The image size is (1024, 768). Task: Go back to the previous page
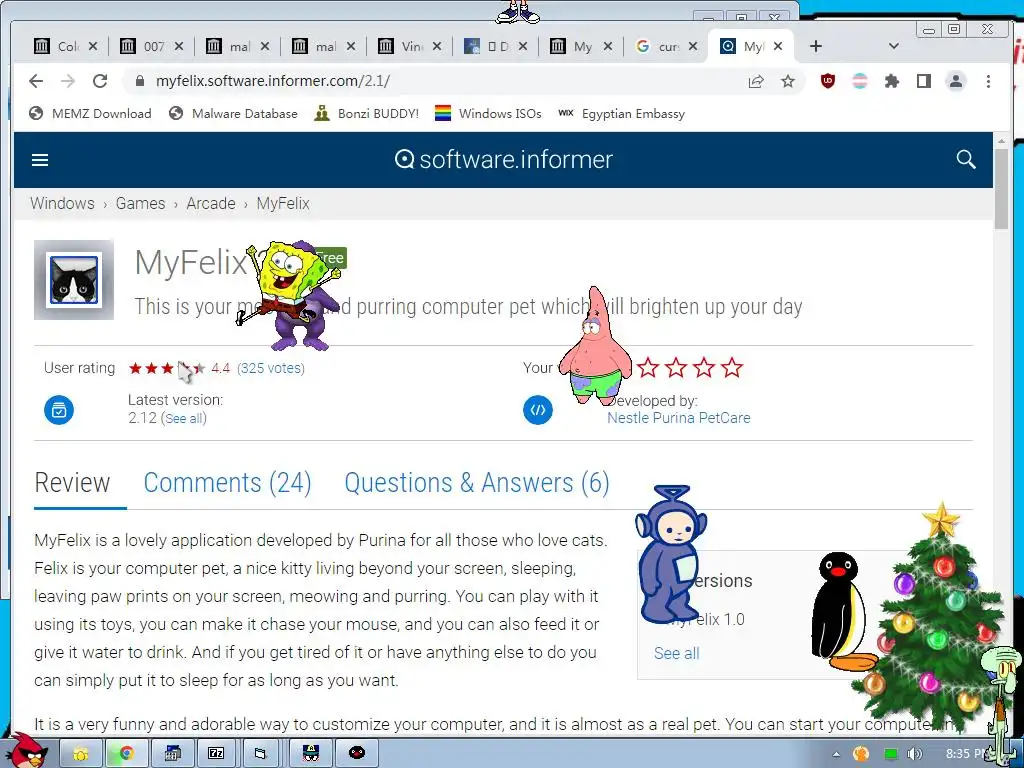point(36,81)
